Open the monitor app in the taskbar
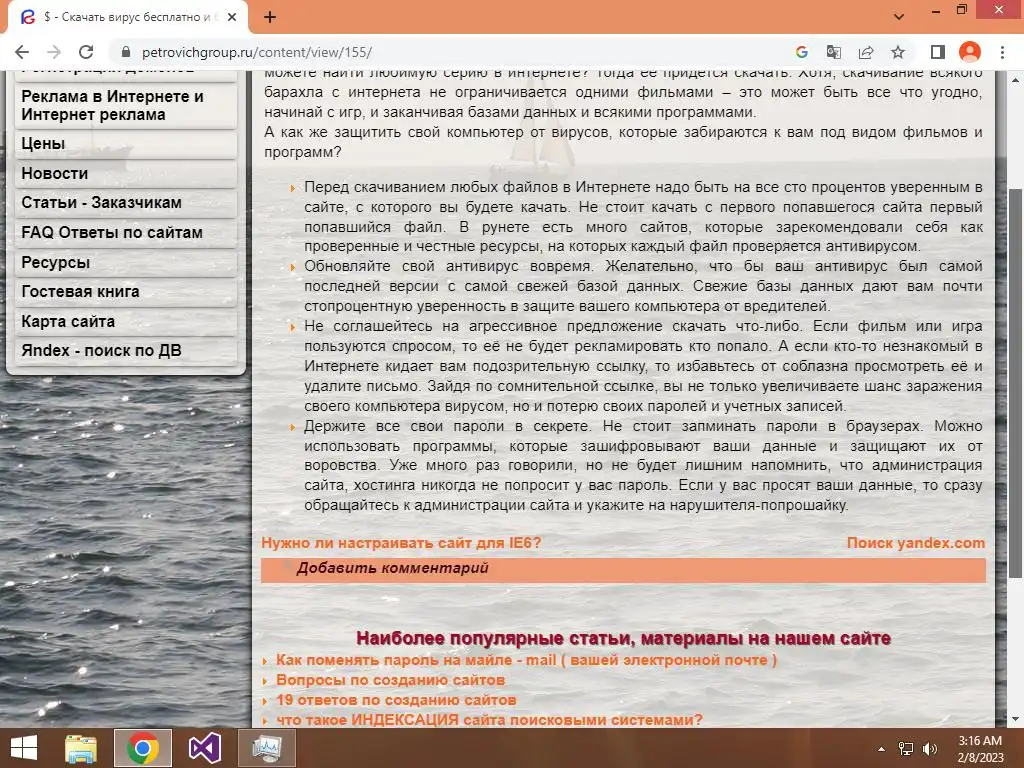This screenshot has height=768, width=1024. click(x=267, y=748)
